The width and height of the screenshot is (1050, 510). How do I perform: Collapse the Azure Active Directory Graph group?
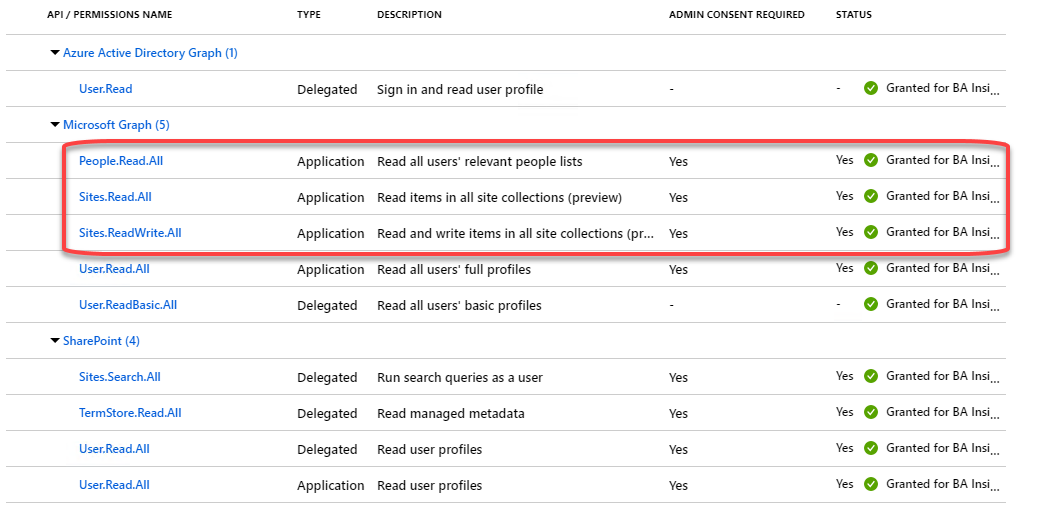coord(55,53)
